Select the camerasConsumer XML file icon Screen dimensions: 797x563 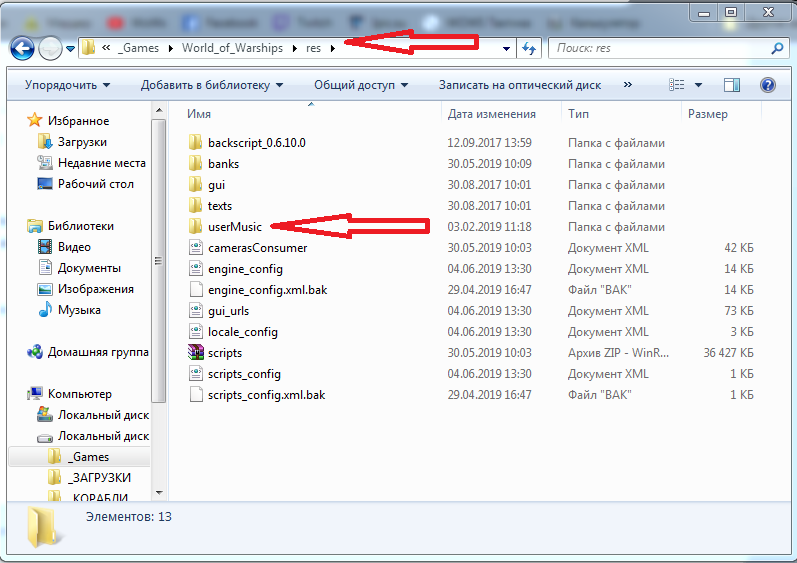(x=196, y=247)
